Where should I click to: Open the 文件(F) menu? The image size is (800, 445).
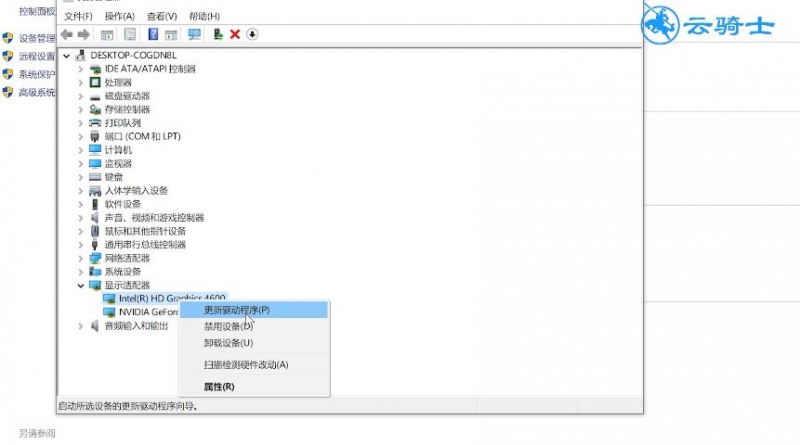79,16
